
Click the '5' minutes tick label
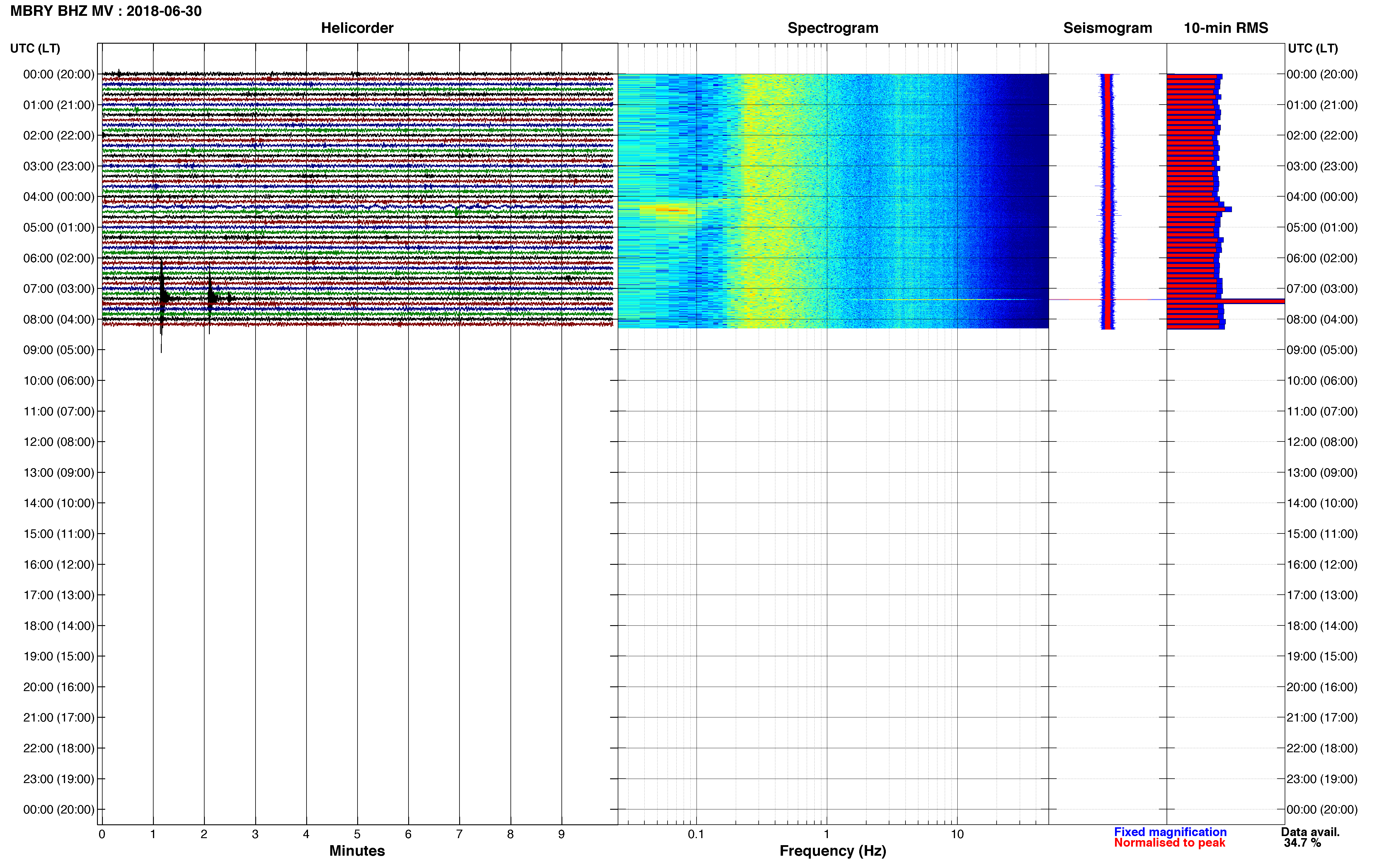(357, 833)
